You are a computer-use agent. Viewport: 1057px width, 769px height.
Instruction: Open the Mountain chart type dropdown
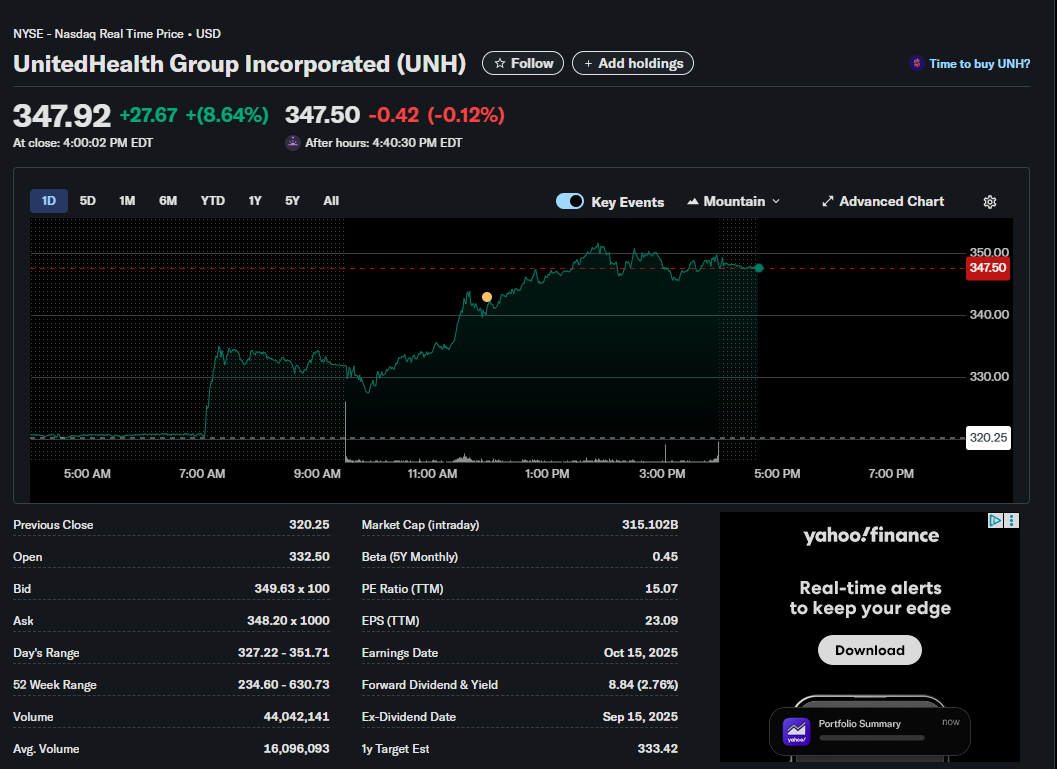tap(734, 202)
